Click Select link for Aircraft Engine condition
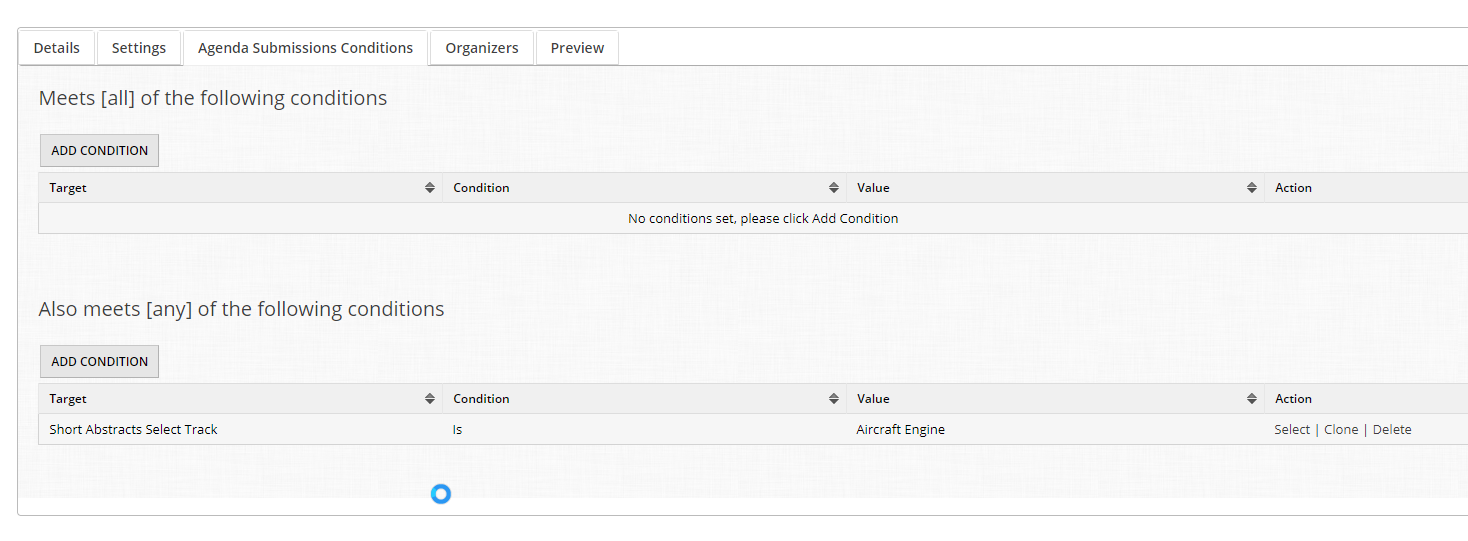This screenshot has width=1468, height=541. click(x=1291, y=430)
